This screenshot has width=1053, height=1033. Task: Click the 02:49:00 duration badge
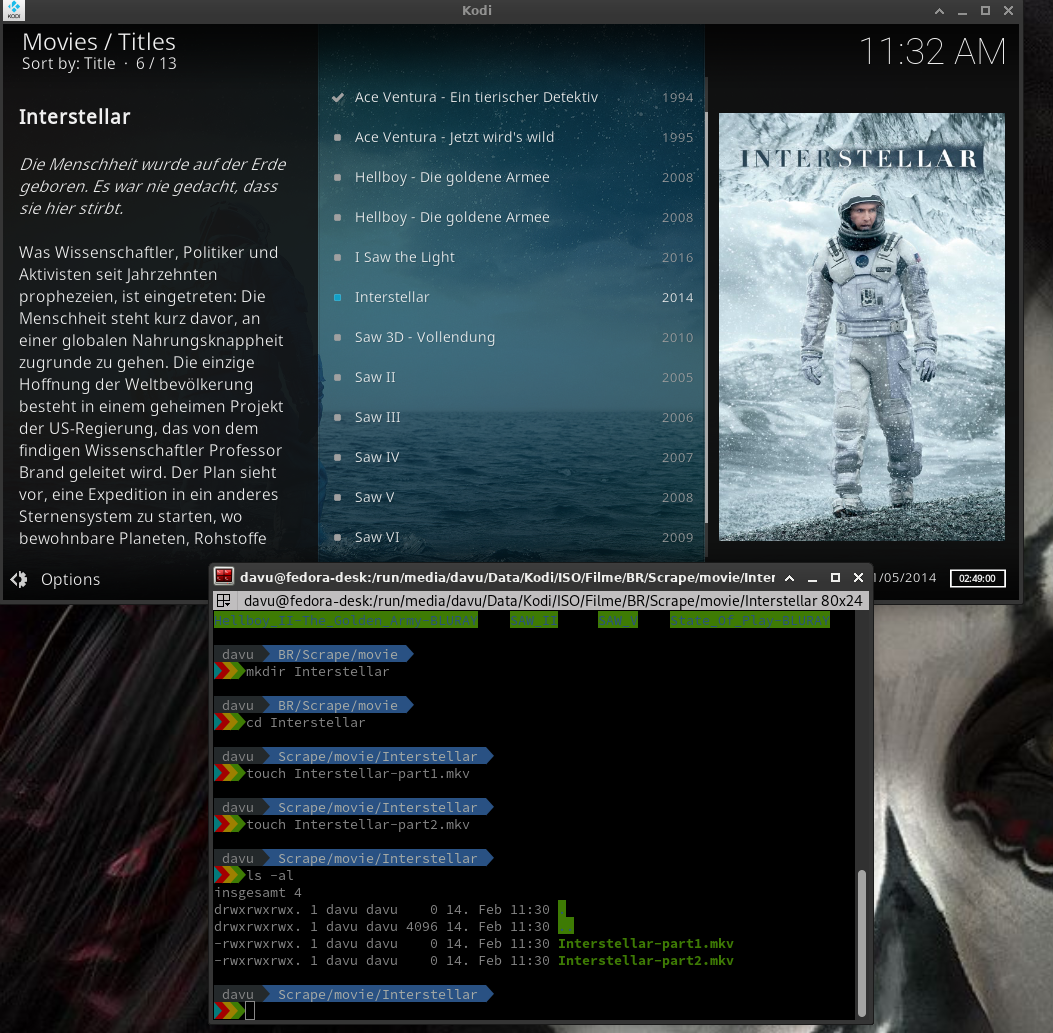coord(978,578)
